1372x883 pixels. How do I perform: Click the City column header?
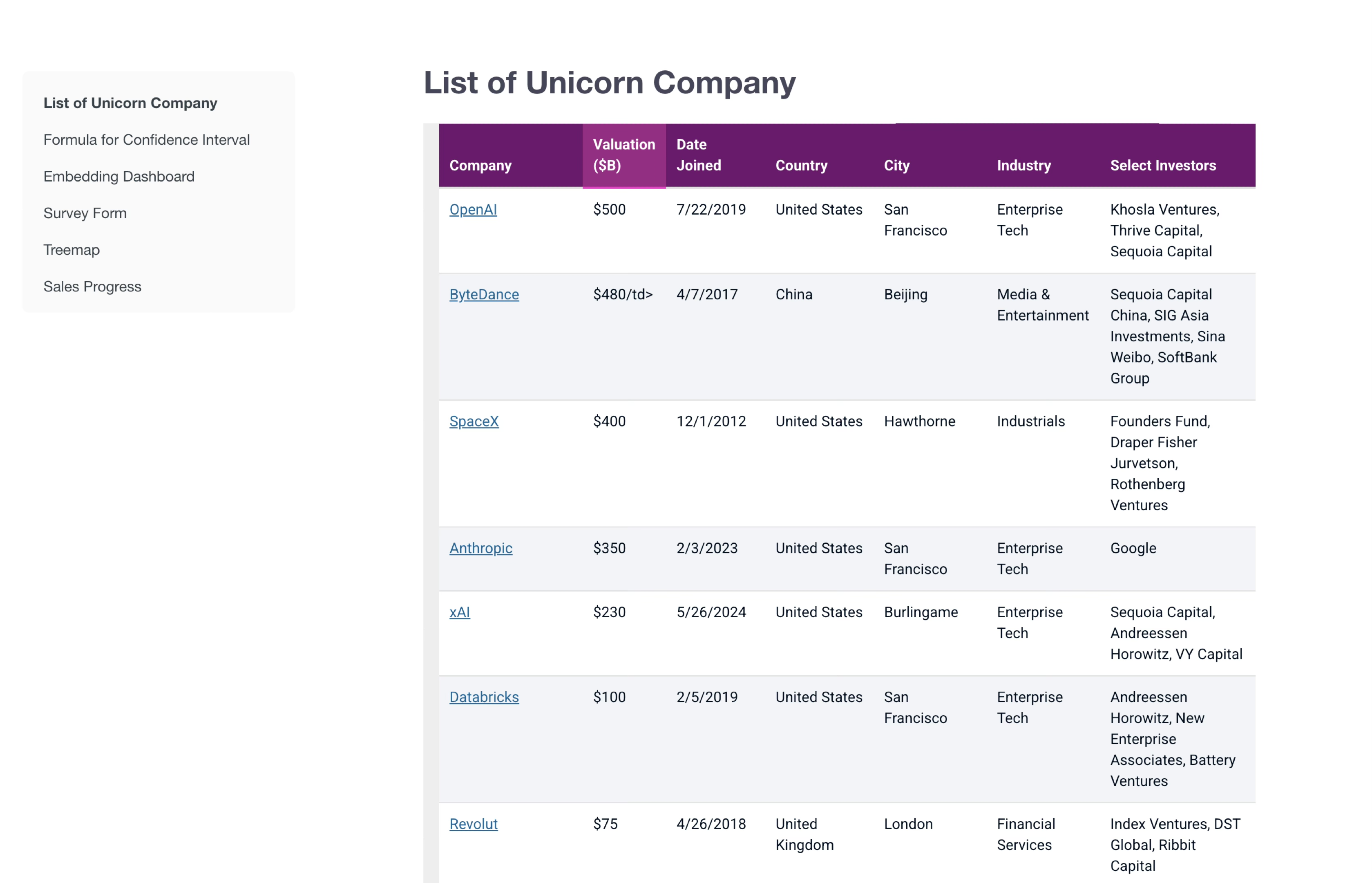896,166
